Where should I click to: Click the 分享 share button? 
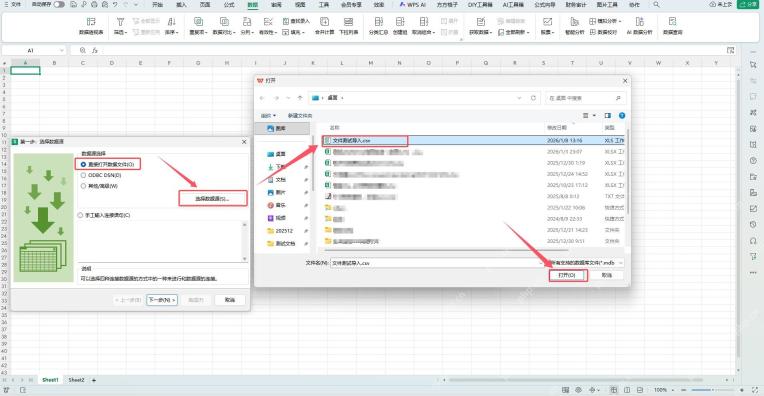748,4
